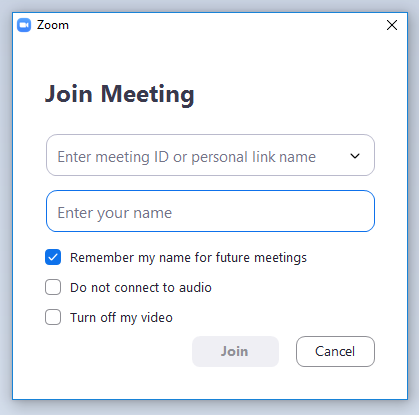This screenshot has height=415, width=419.
Task: Click the grayed-out Join button
Action: (235, 351)
